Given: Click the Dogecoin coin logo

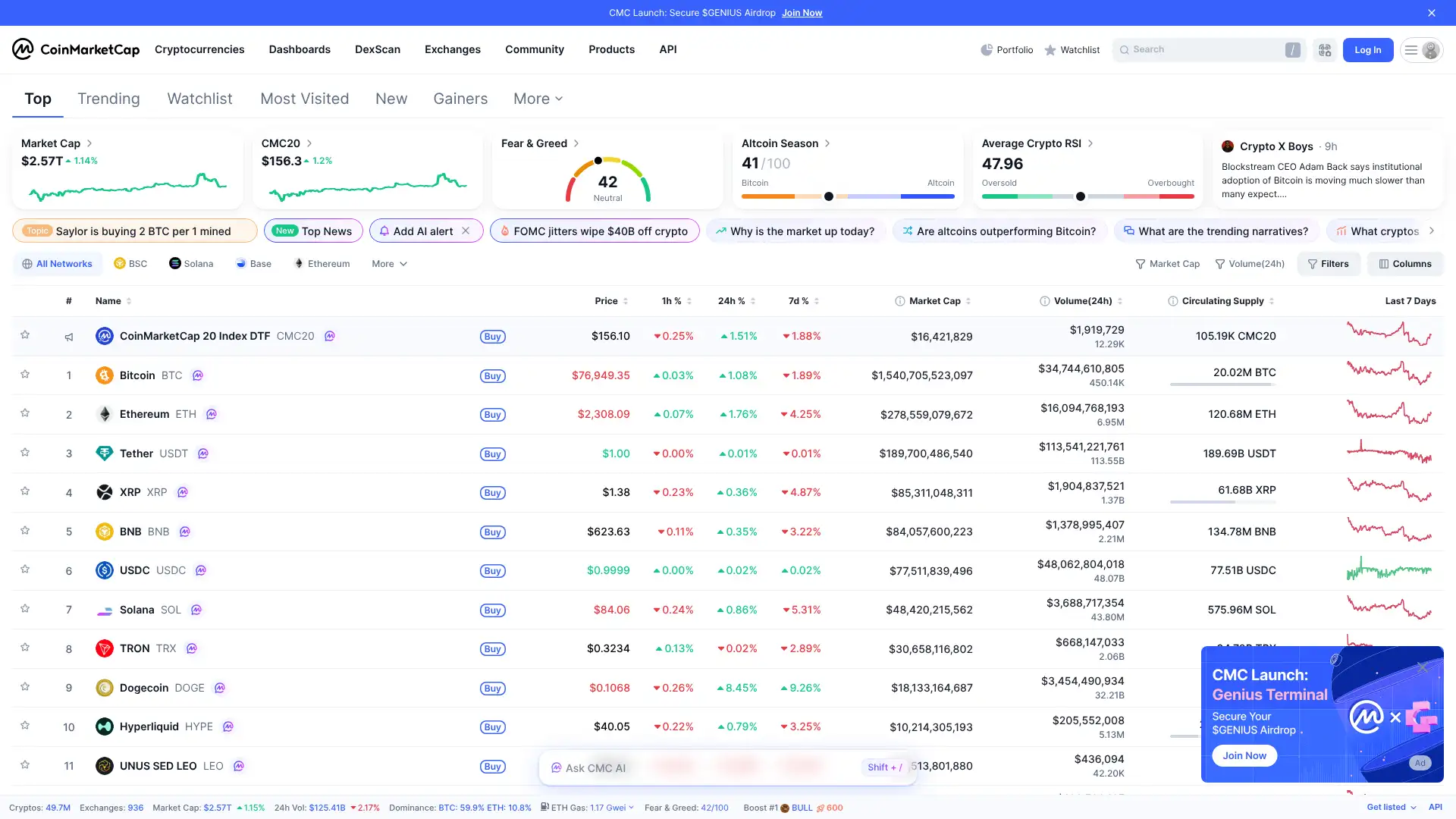Looking at the screenshot, I should tap(105, 688).
